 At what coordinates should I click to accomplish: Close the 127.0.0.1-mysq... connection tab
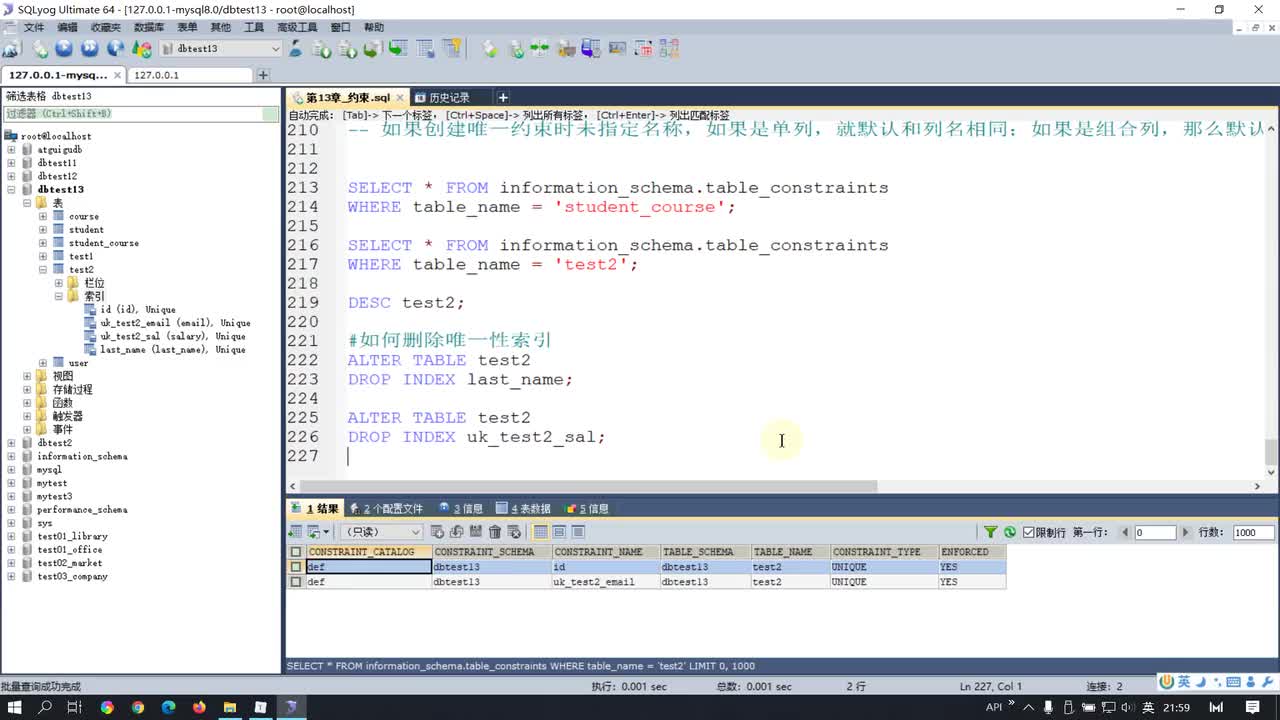coord(117,75)
